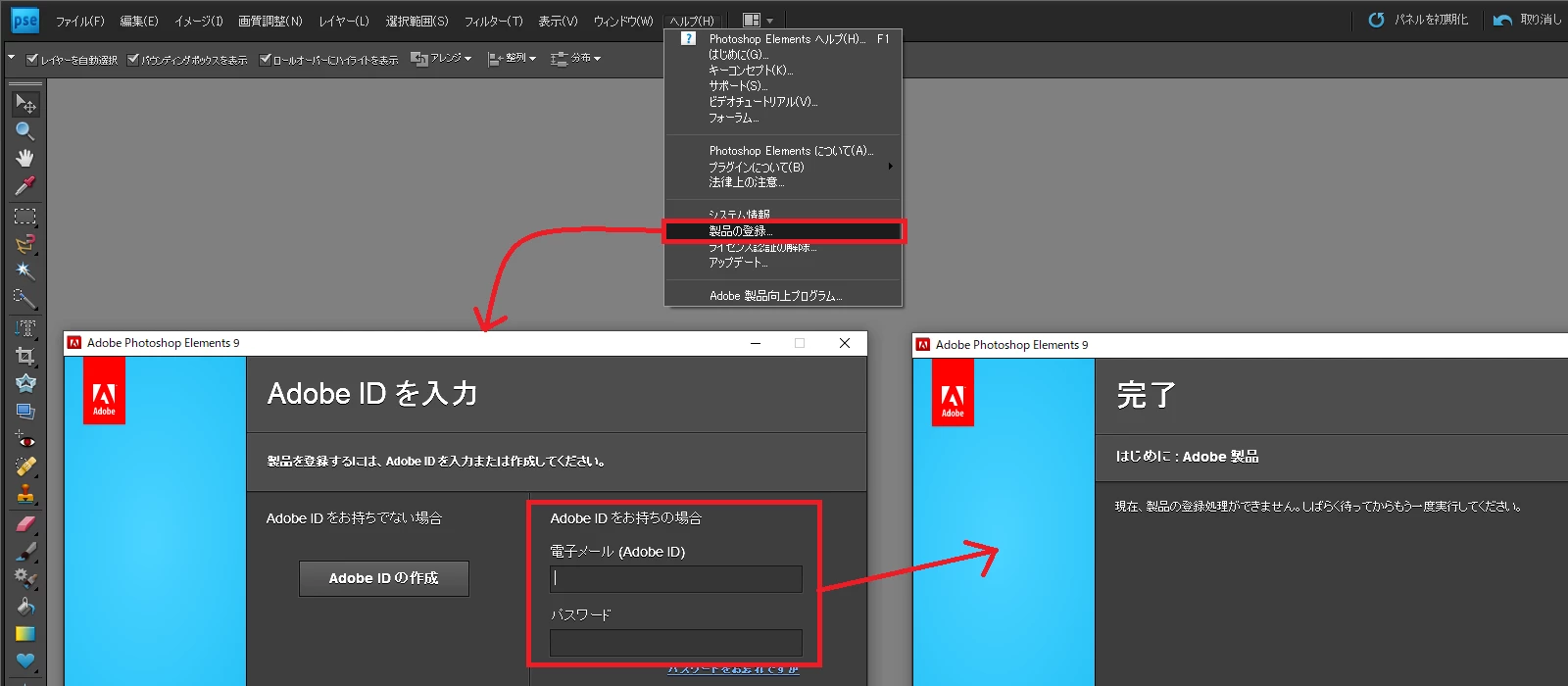The width and height of the screenshot is (1568, 686).
Task: Select the Move tool
Action: (25, 103)
